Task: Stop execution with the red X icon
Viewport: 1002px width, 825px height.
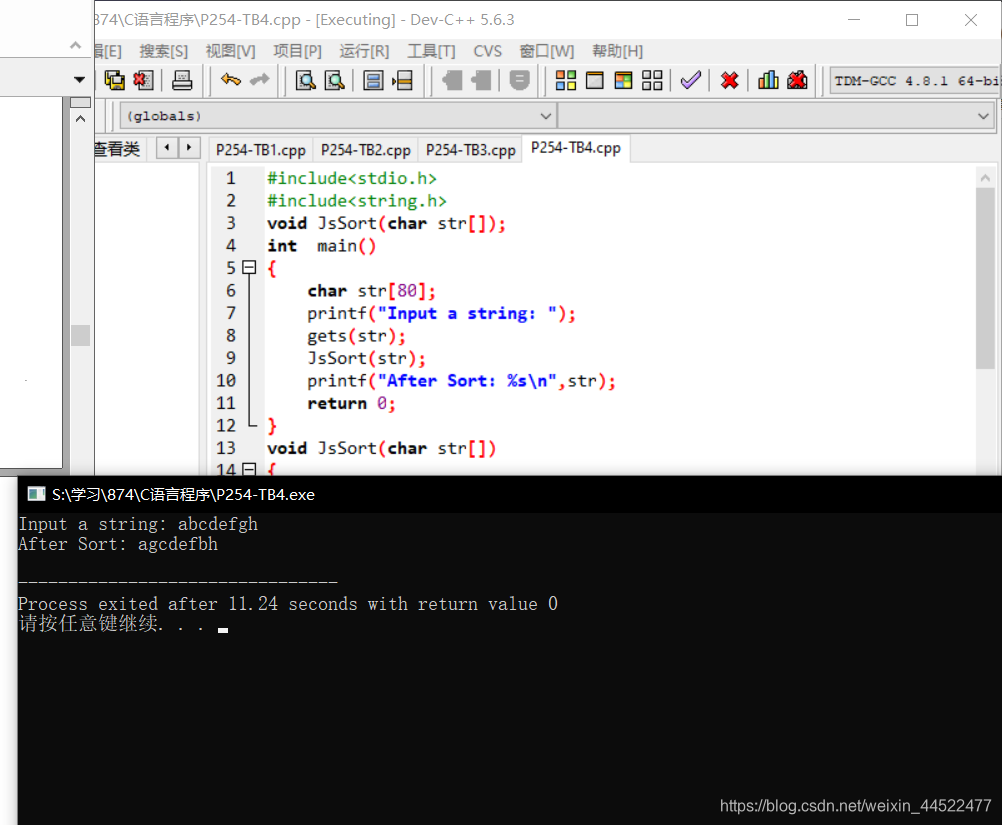Action: (730, 81)
